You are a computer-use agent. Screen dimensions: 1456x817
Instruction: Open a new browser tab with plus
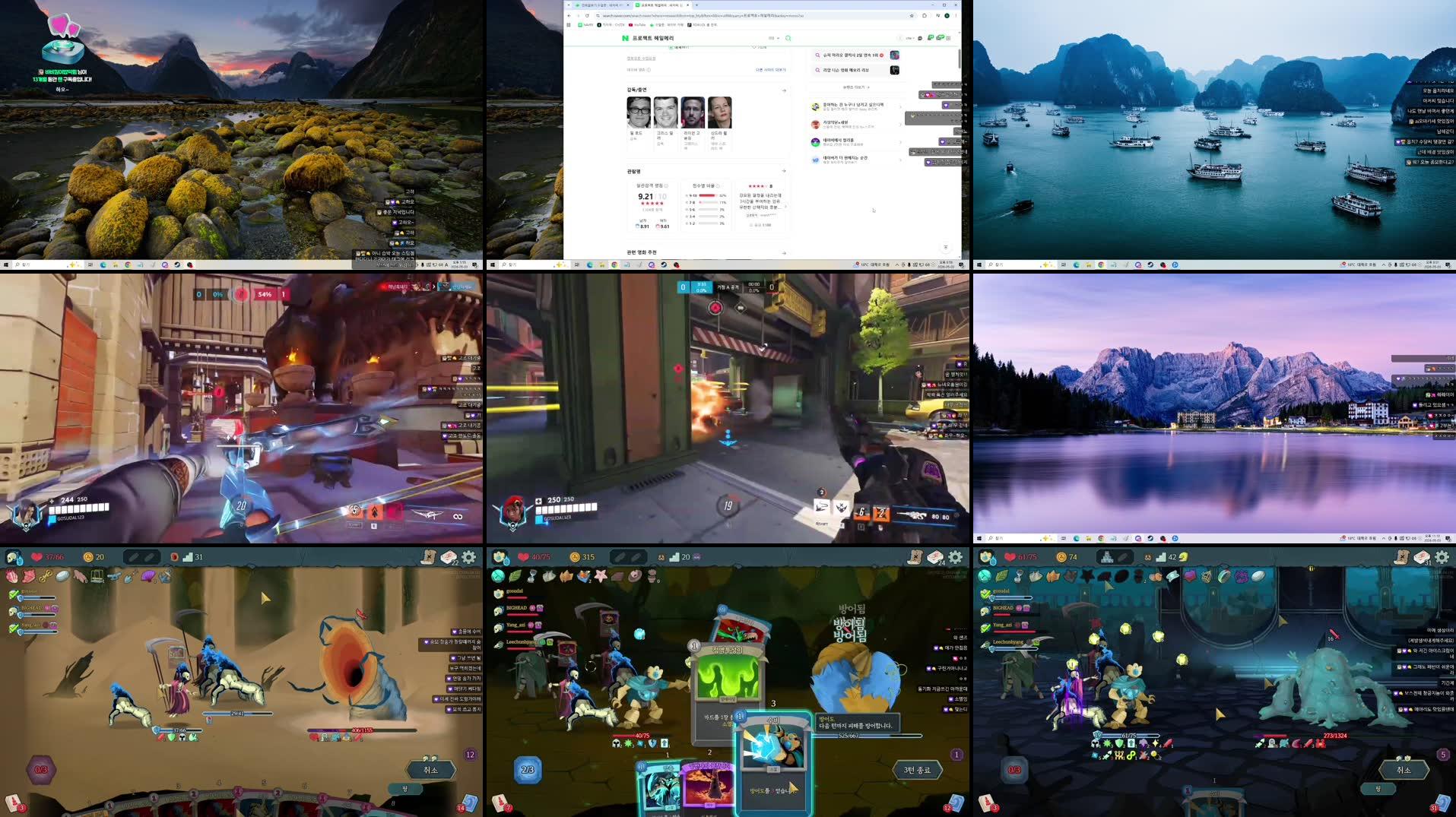(696, 5)
